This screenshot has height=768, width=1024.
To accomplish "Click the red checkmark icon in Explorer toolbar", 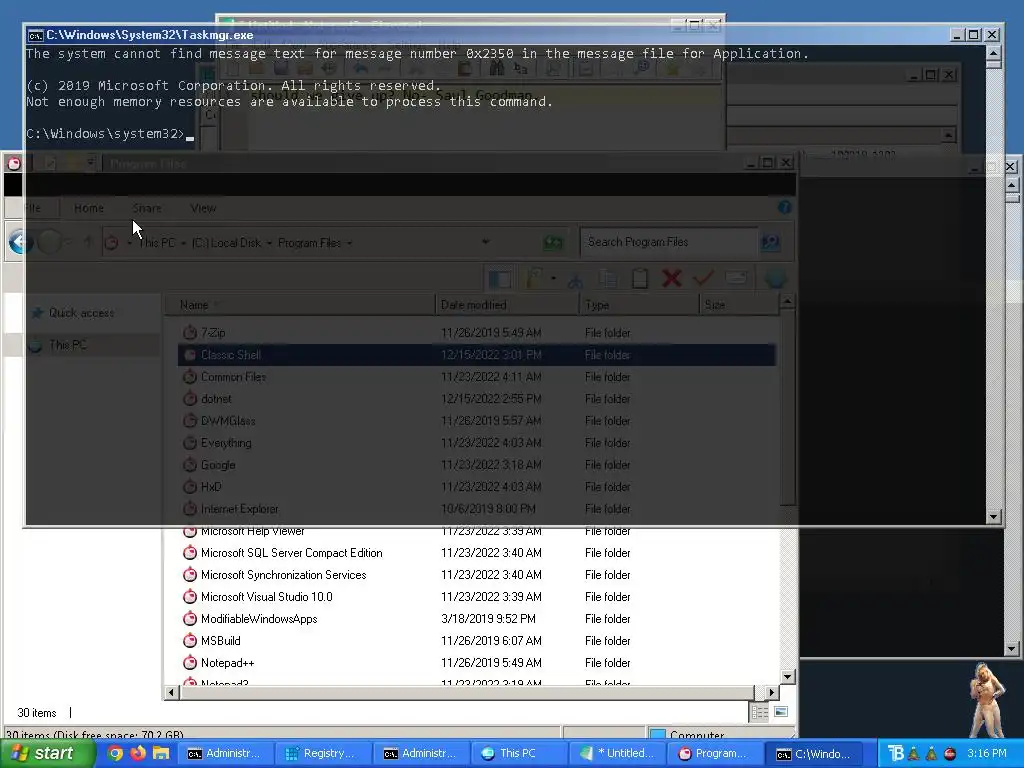I will pyautogui.click(x=703, y=279).
